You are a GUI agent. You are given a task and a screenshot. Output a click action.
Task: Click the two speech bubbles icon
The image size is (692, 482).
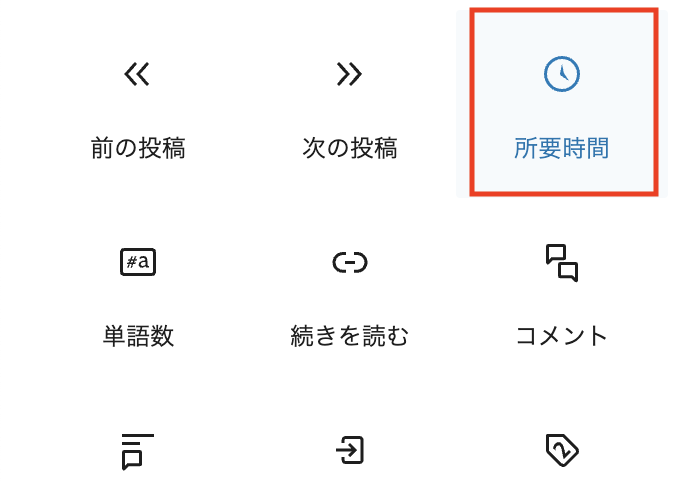[561, 263]
